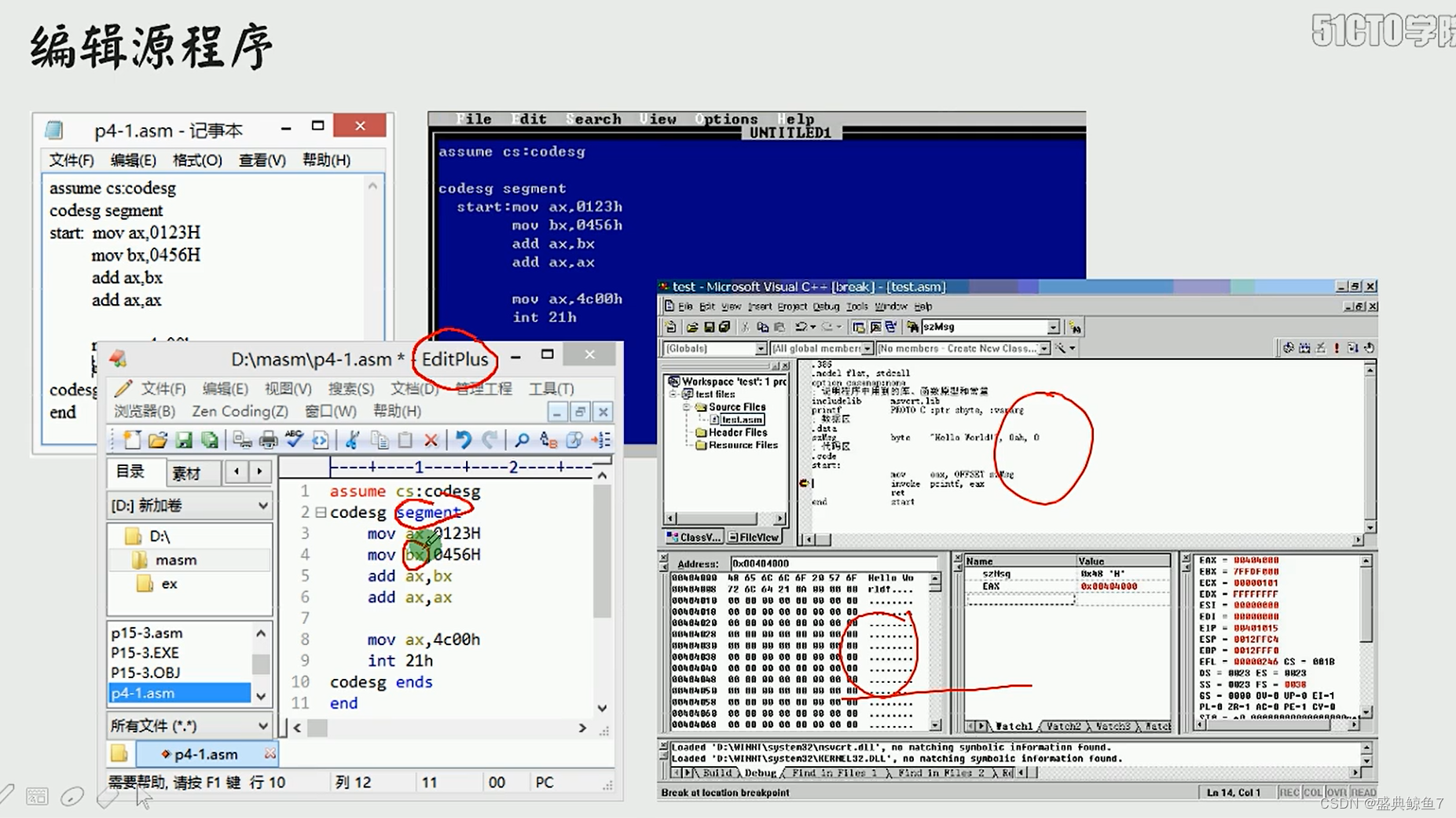The image size is (1456, 818).
Task: Open the (Globals) class dropdown
Action: point(761,349)
